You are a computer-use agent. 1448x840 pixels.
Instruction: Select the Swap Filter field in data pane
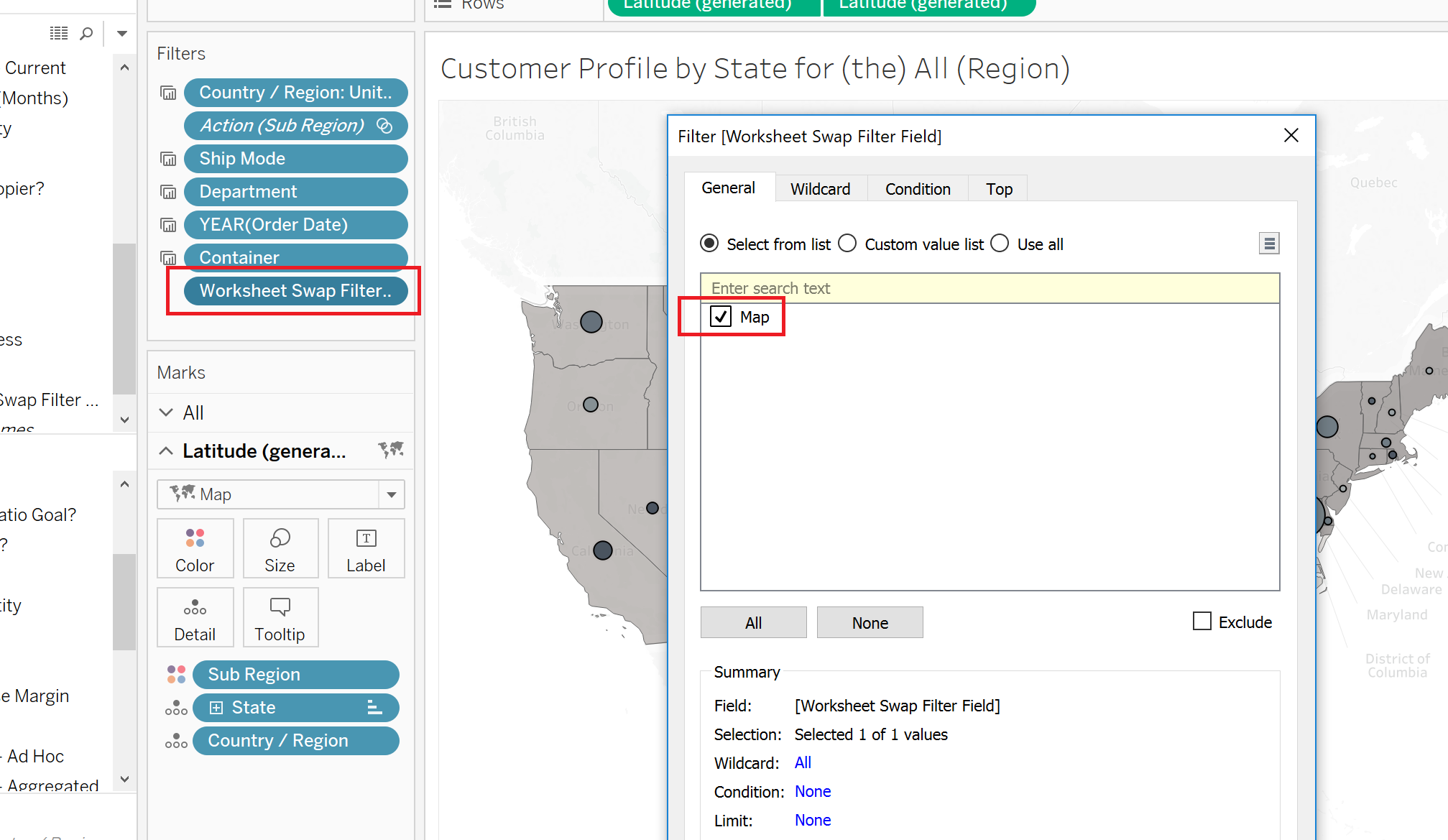pos(50,400)
